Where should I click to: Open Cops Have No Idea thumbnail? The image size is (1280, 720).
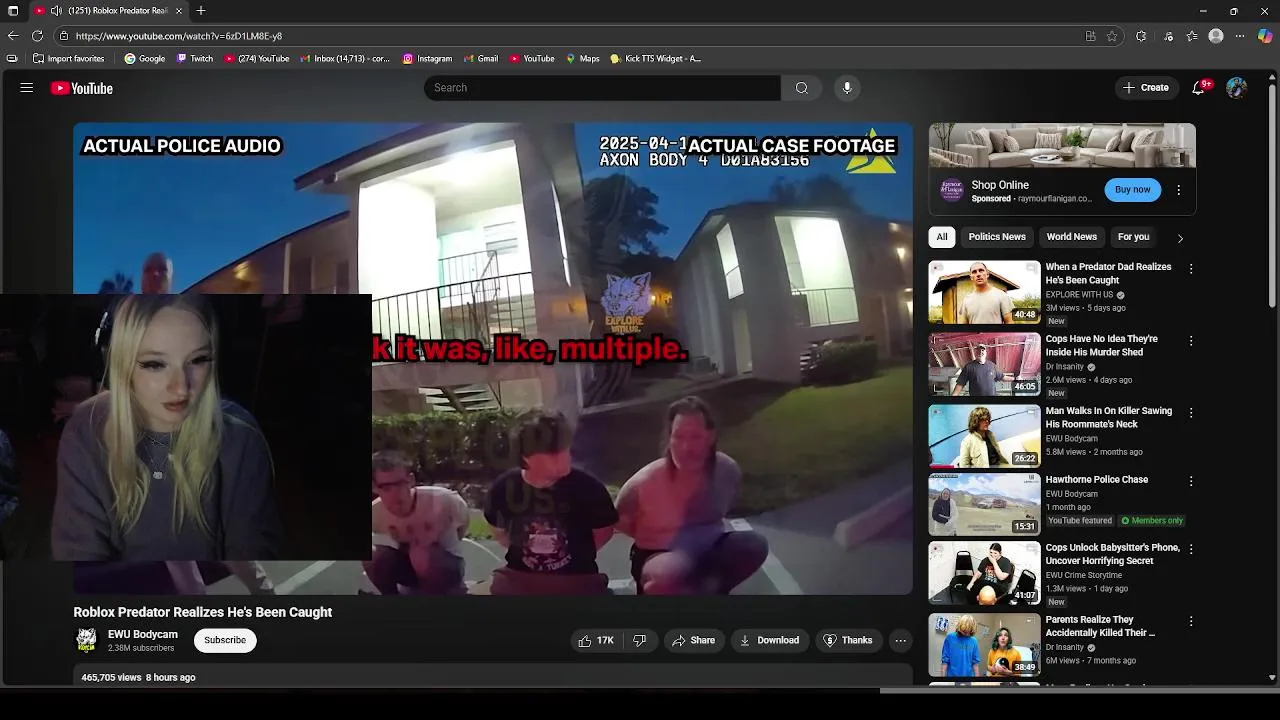pos(984,364)
